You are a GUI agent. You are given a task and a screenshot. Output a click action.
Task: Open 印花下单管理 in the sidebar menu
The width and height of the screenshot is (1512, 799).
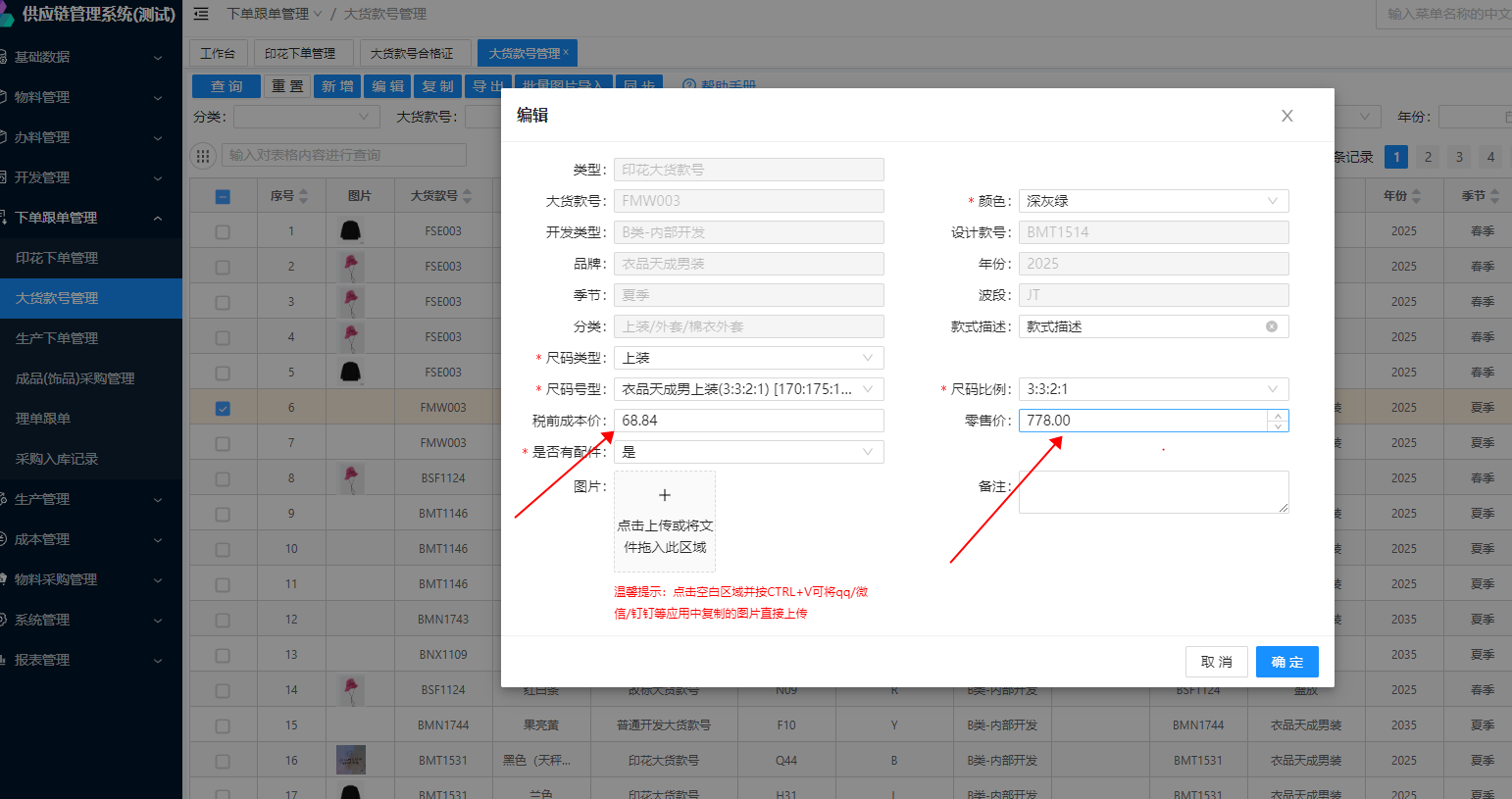tap(57, 258)
